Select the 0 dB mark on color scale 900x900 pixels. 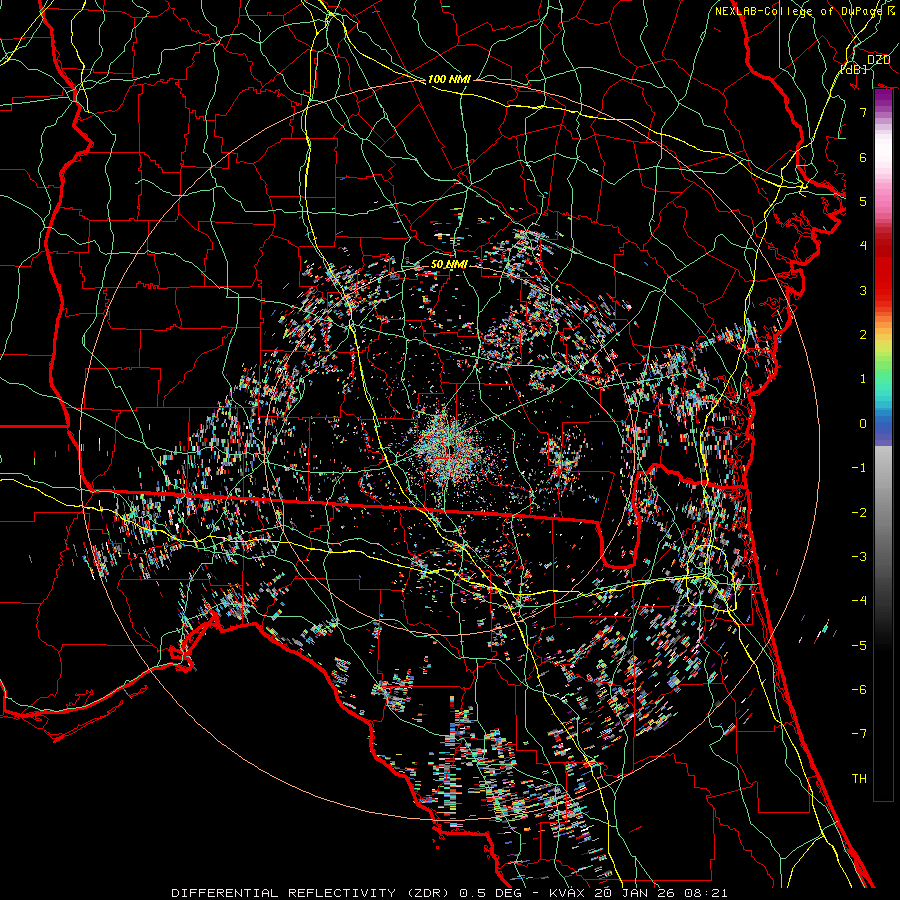[863, 424]
